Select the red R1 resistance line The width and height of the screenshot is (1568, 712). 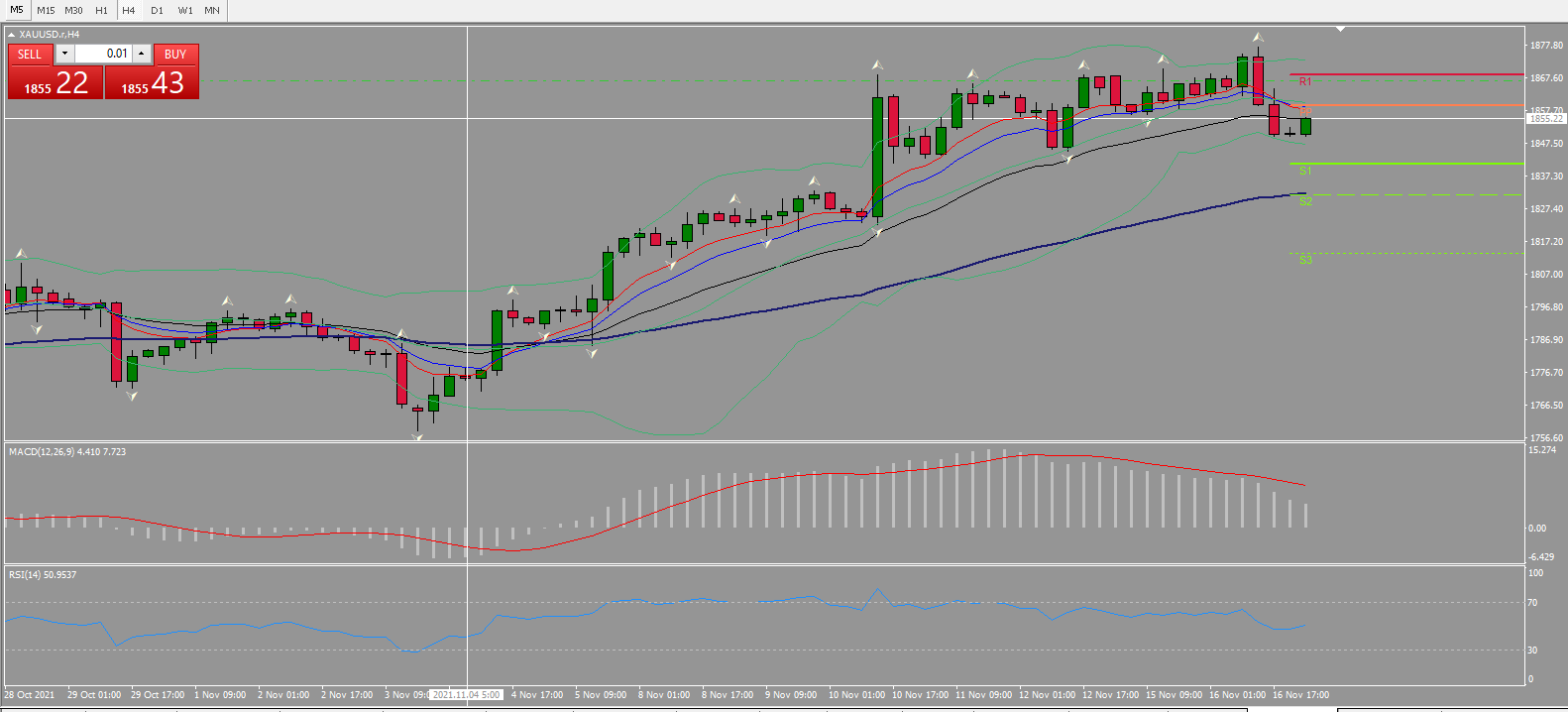click(x=1406, y=74)
